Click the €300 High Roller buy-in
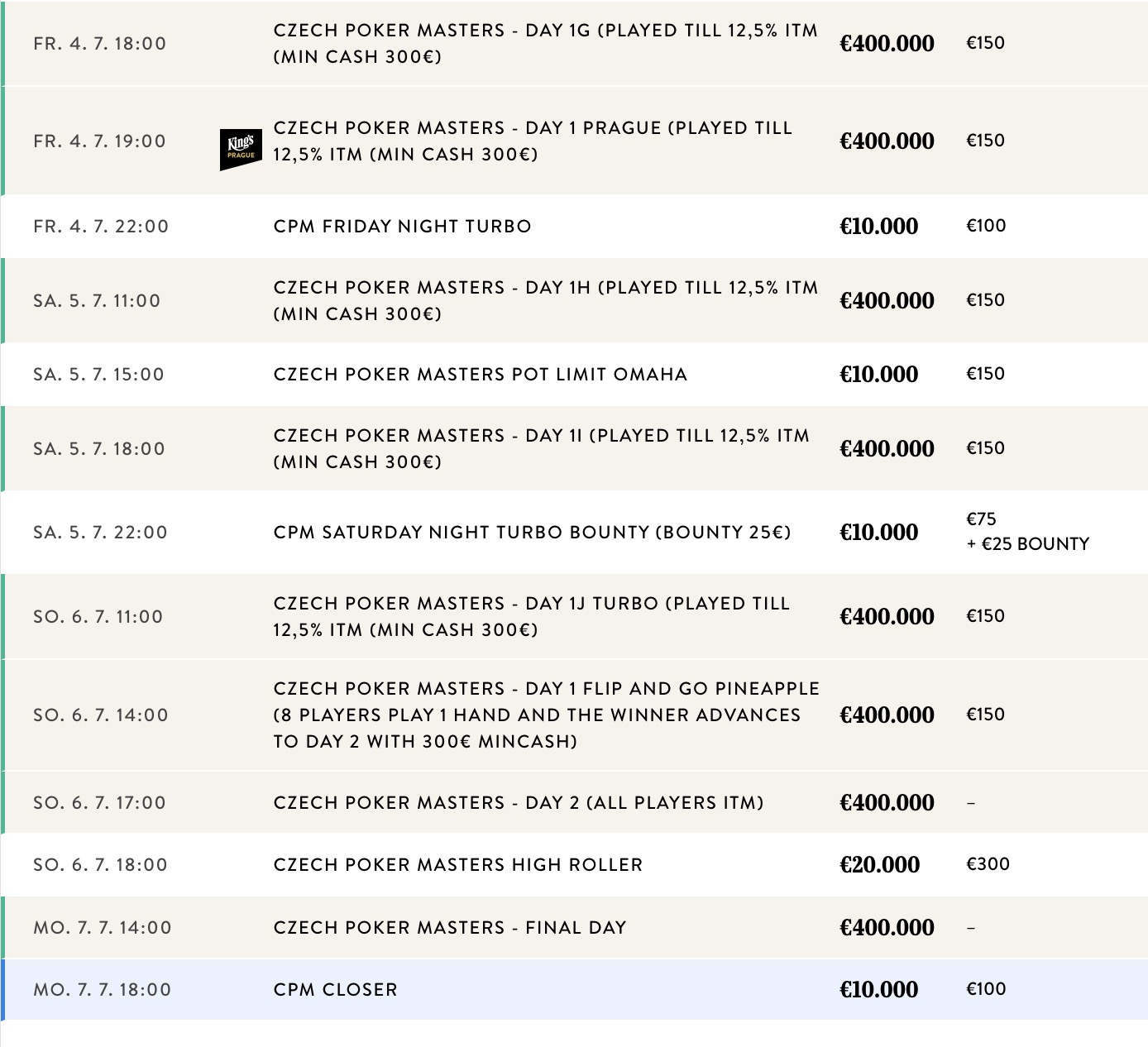 click(987, 864)
